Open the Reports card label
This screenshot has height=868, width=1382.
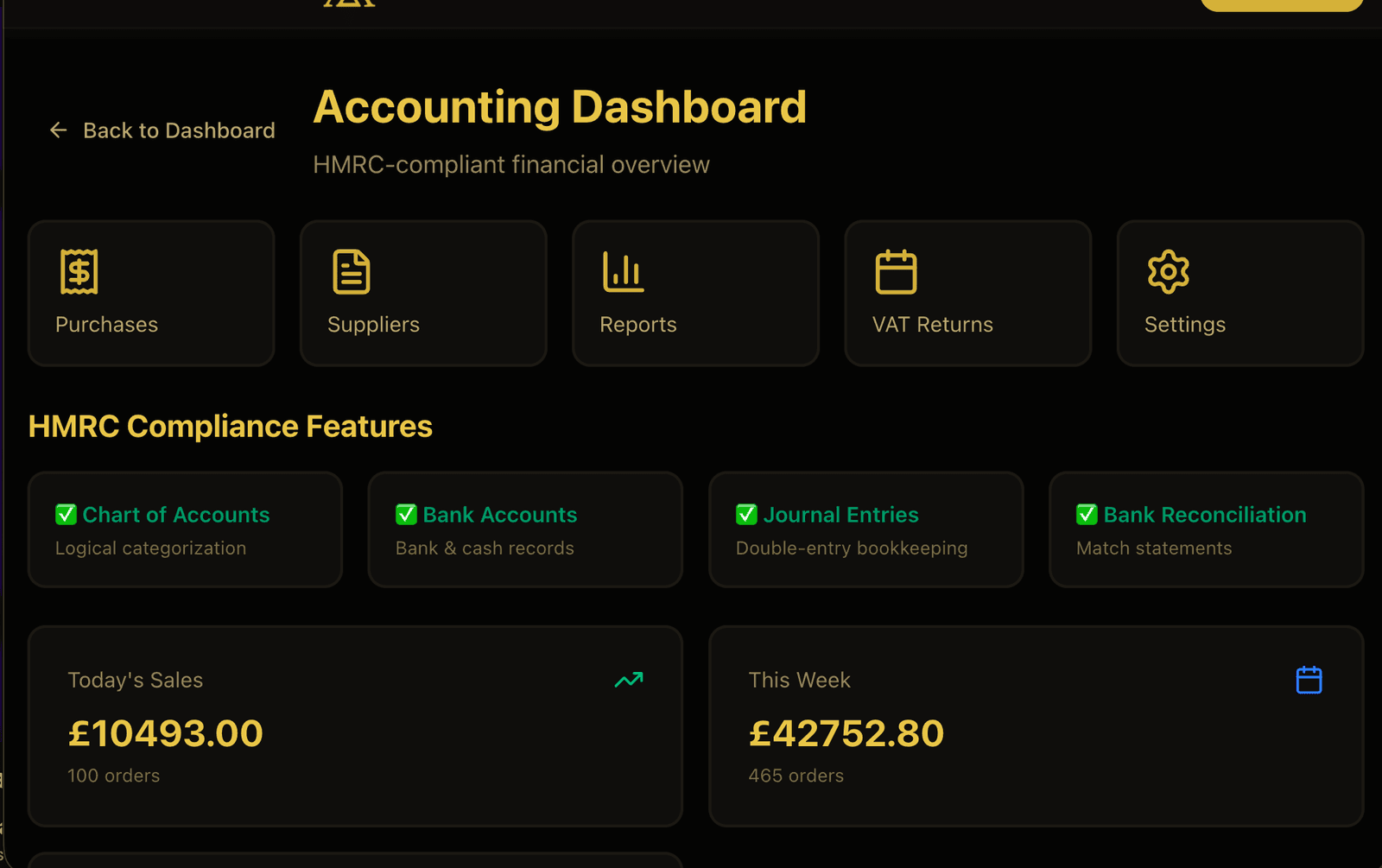click(638, 325)
